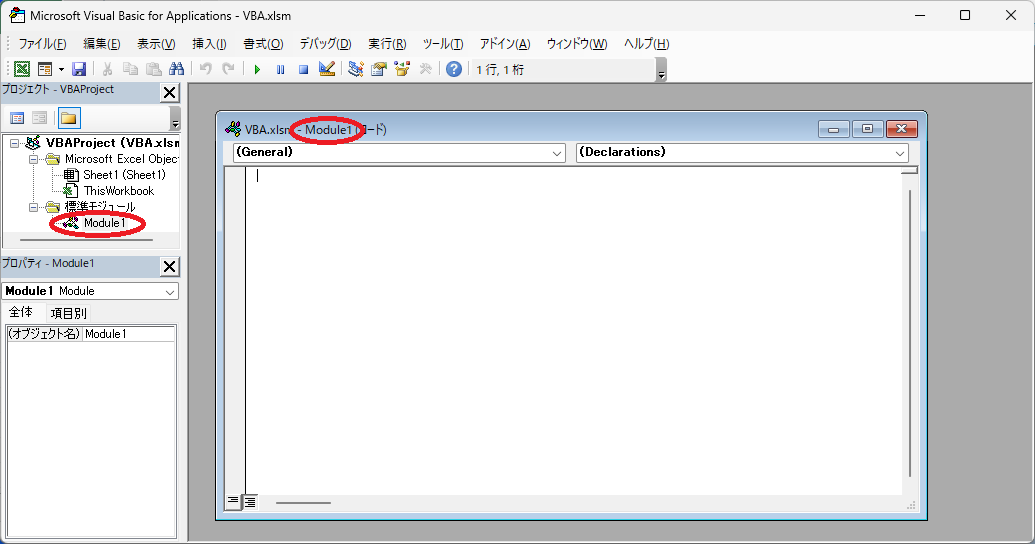Screen dimensions: 1035x544
Task: Collapse the Microsoft Excel Objects folder
Action: 33,159
